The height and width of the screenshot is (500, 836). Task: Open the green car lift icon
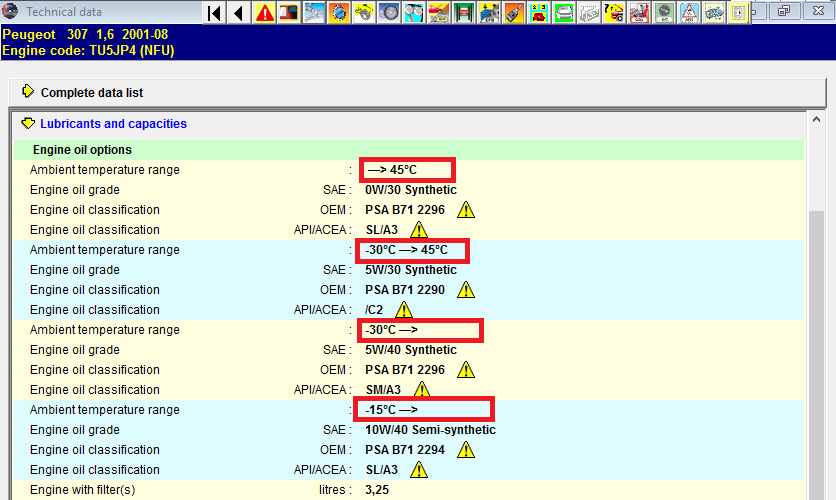pos(464,12)
